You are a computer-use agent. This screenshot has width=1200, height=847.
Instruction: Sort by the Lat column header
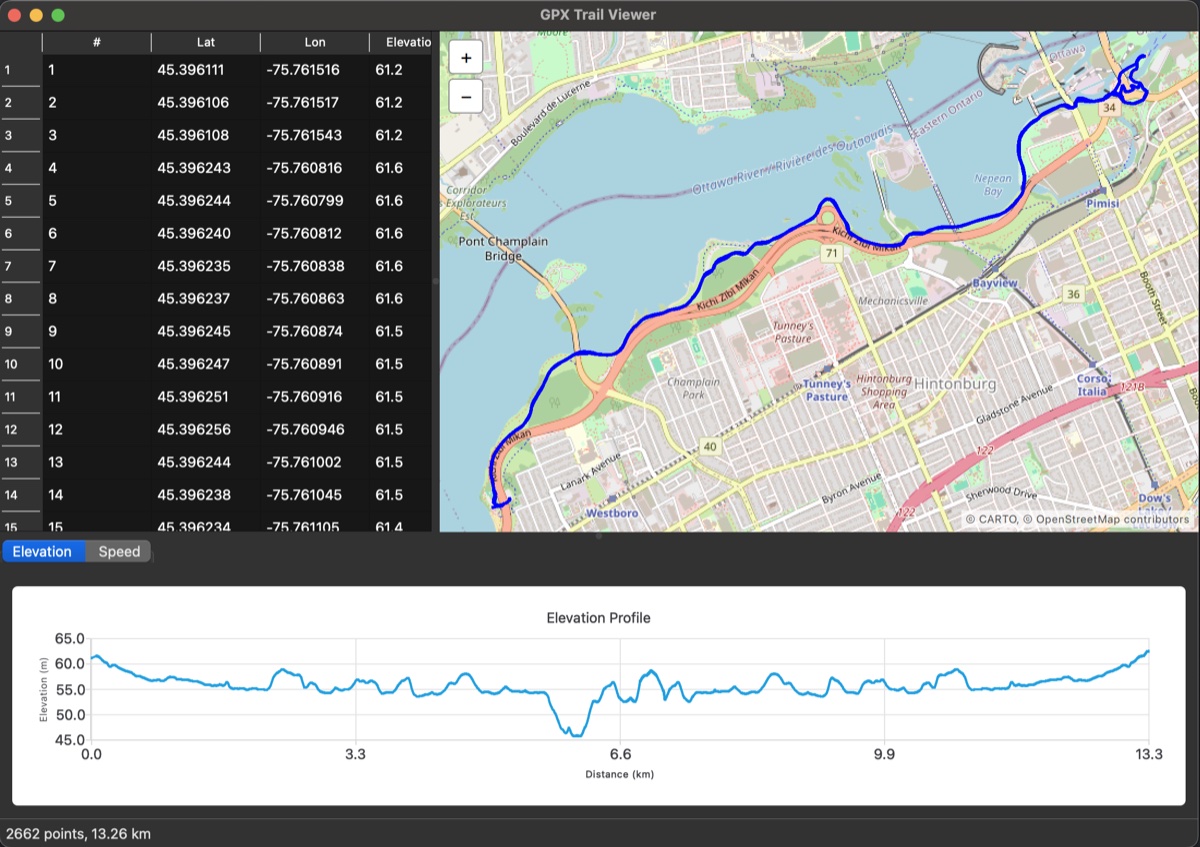point(206,42)
